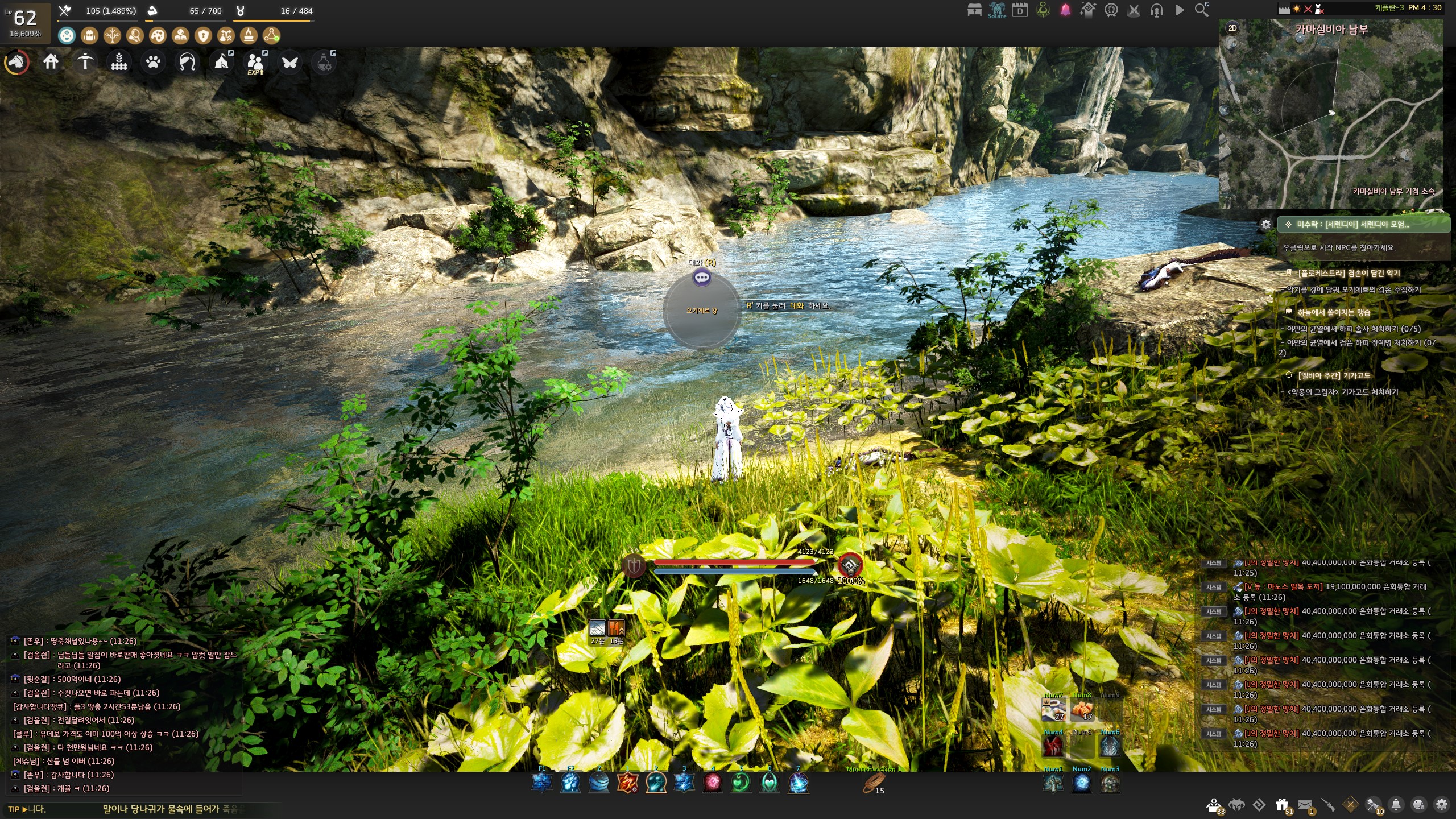Open the residence house icon
1456x819 pixels.
[x=51, y=61]
